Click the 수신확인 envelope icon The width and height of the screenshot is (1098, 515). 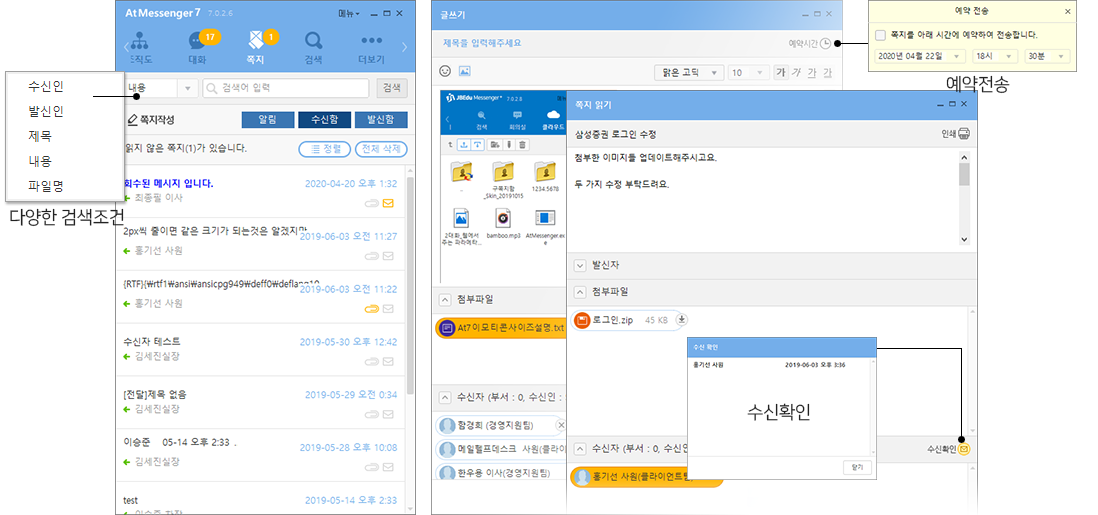pyautogui.click(x=964, y=448)
